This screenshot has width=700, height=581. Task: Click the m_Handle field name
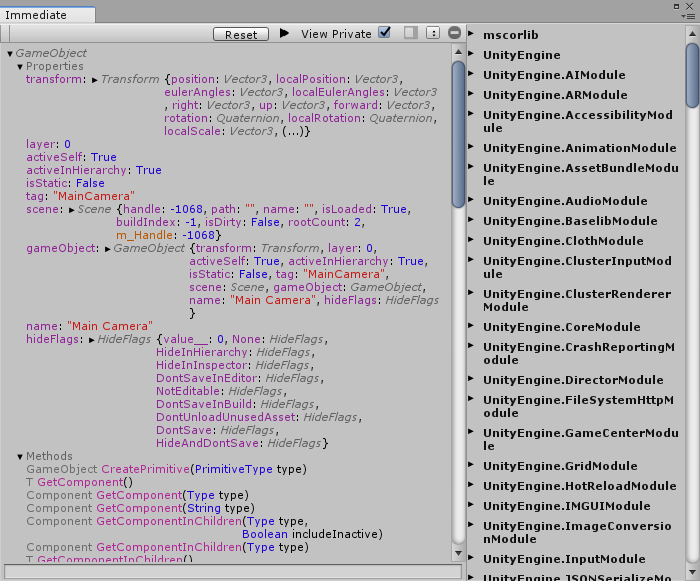(x=144, y=235)
